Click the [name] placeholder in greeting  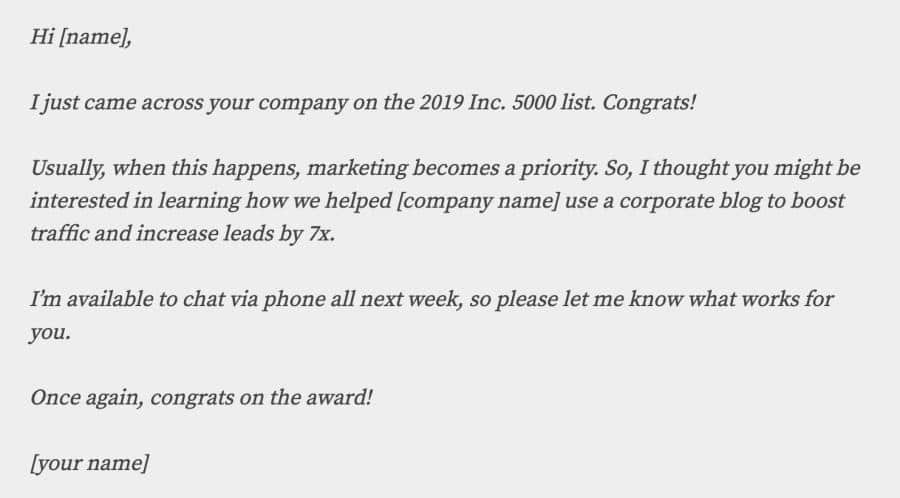click(95, 37)
